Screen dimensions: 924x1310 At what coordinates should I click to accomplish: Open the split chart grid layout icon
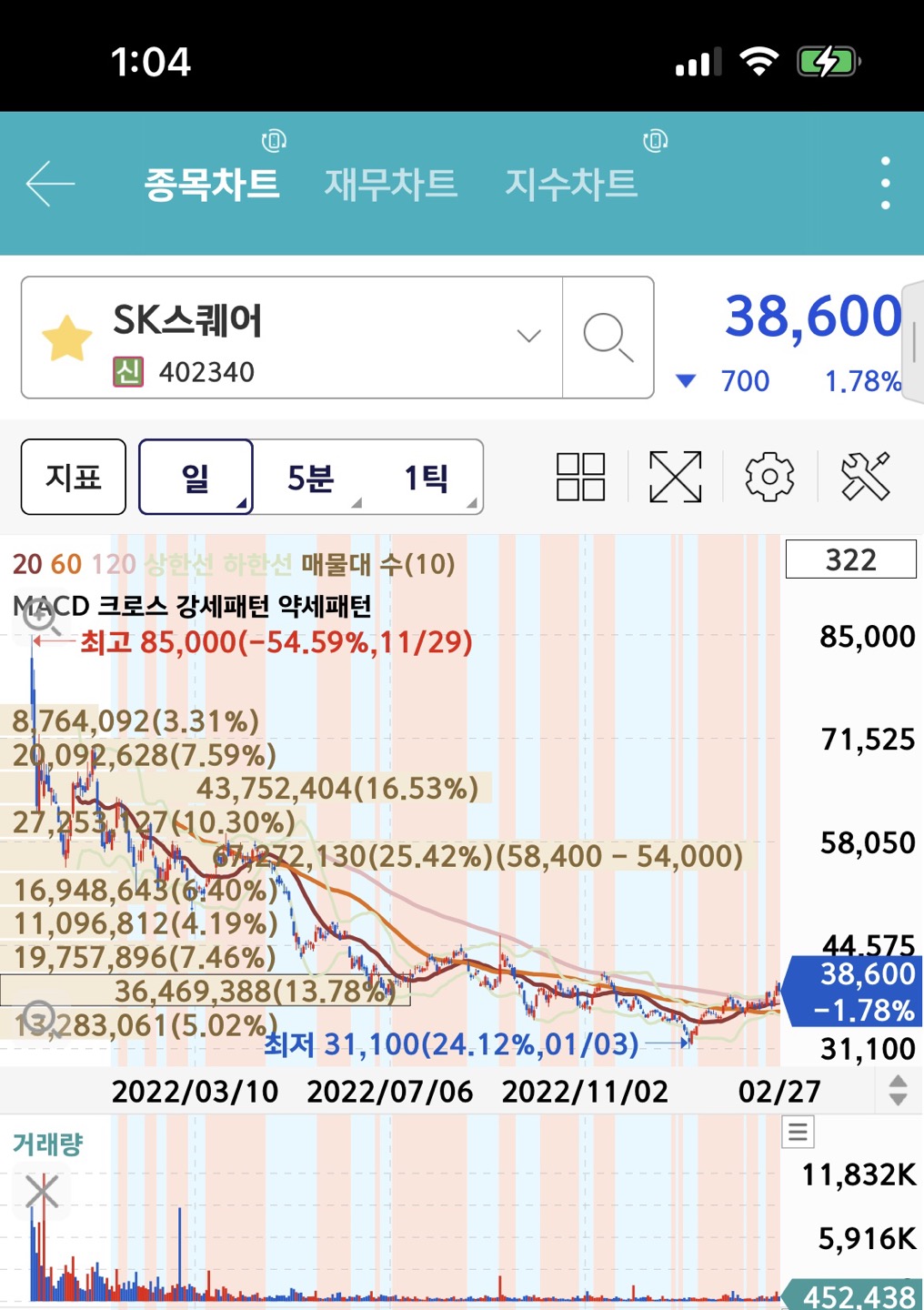580,477
